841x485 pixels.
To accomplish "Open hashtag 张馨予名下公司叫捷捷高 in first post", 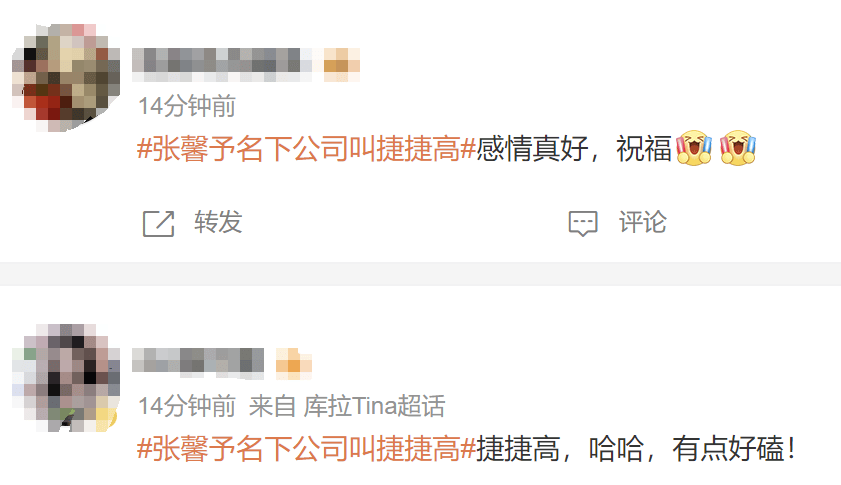I will [307, 149].
